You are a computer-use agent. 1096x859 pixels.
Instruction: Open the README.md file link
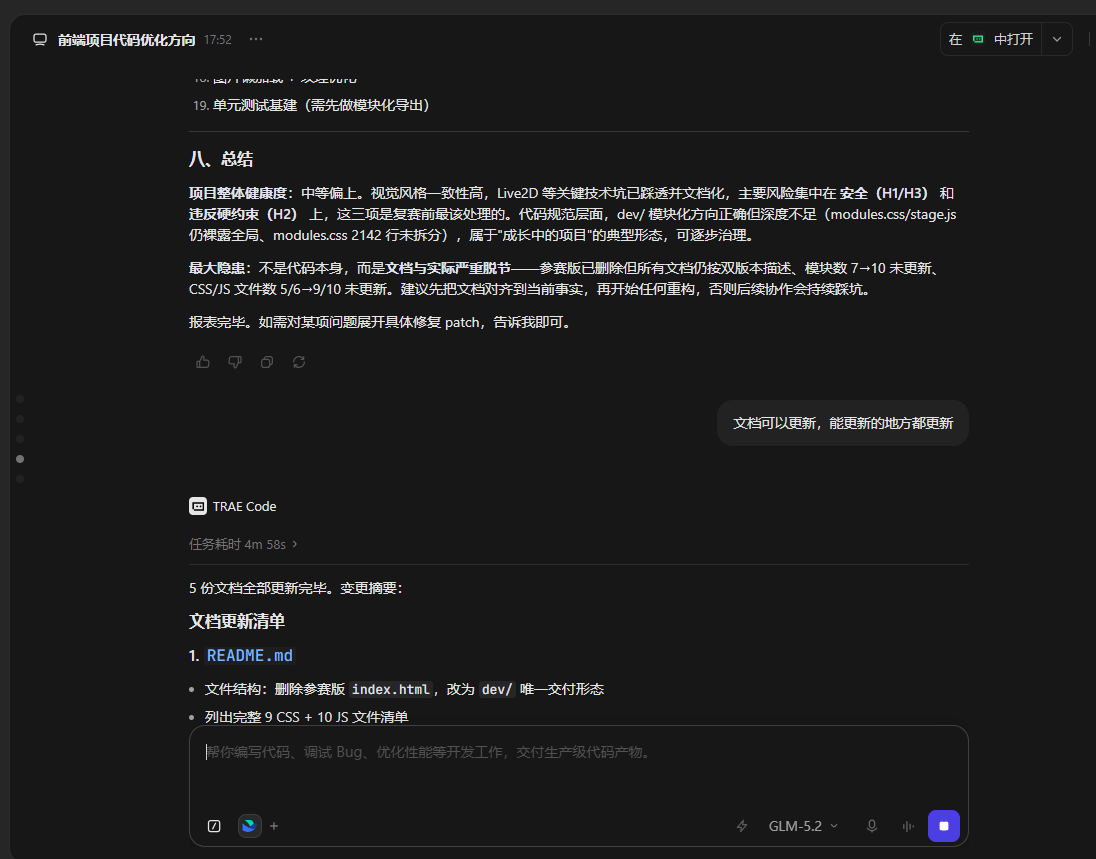pyautogui.click(x=250, y=656)
